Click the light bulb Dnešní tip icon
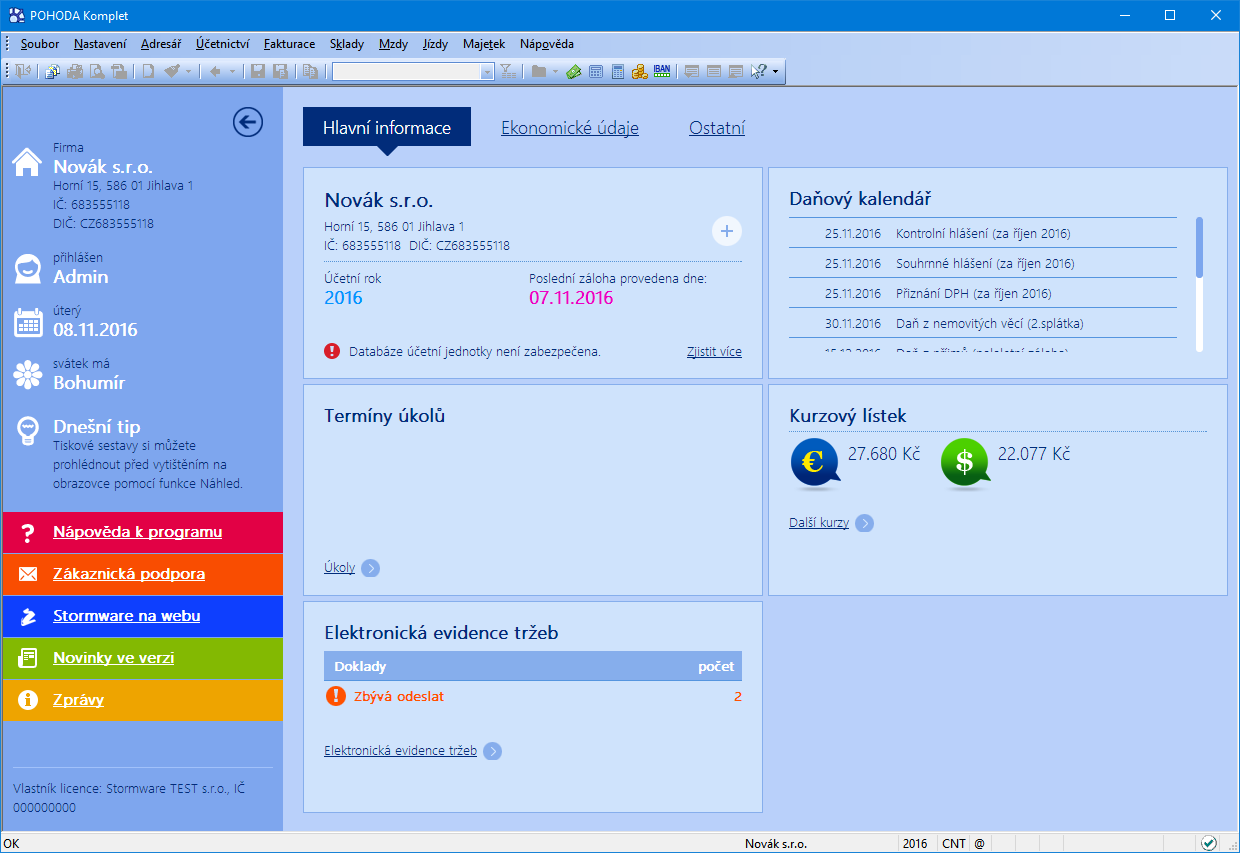This screenshot has height=853, width=1240. click(x=27, y=431)
